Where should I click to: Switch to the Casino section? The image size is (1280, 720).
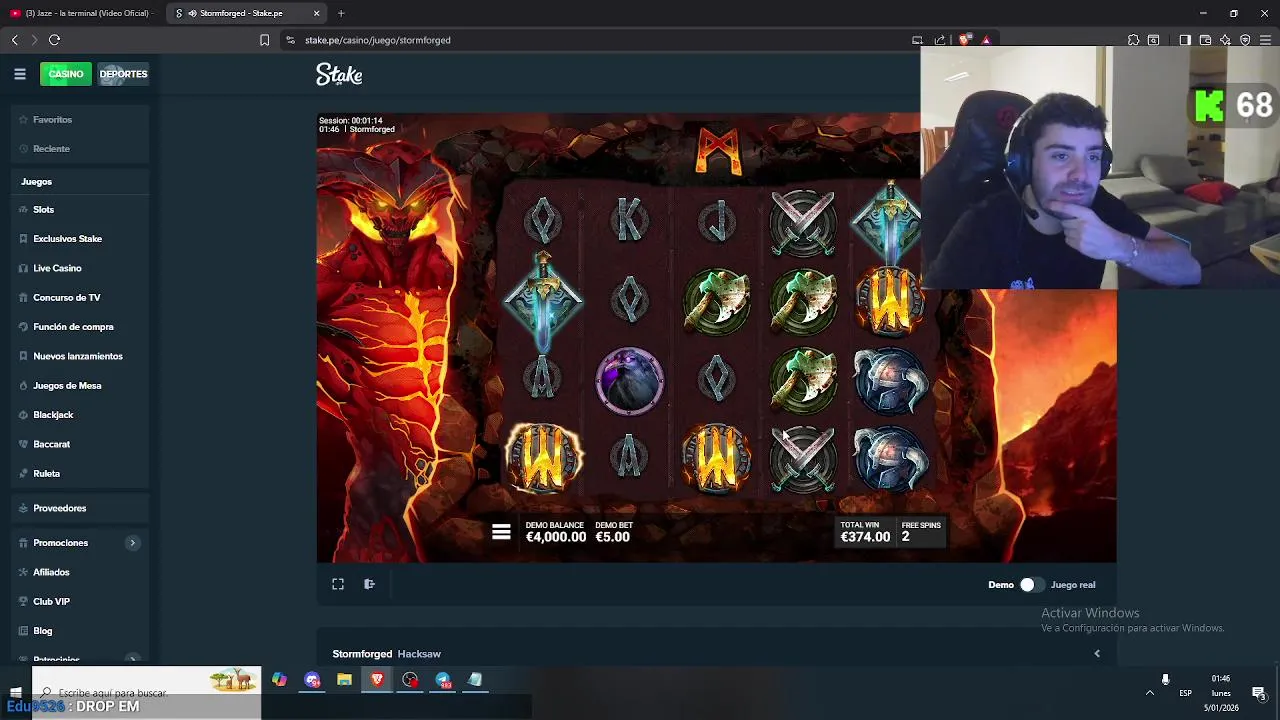[66, 74]
